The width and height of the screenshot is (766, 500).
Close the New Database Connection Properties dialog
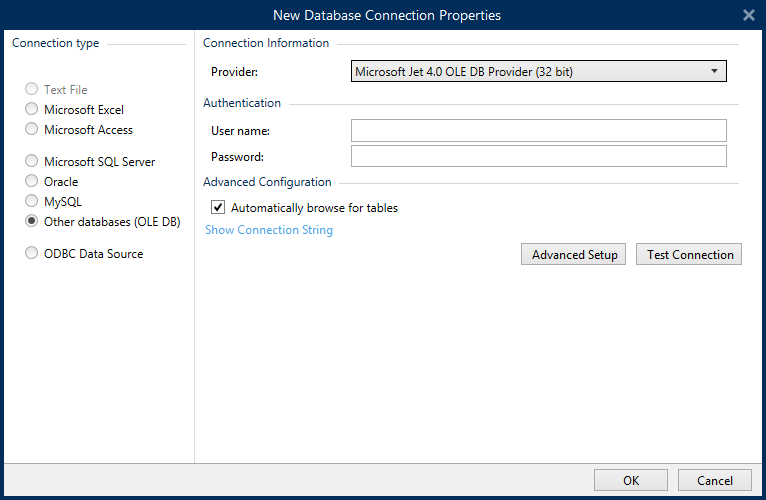[748, 15]
